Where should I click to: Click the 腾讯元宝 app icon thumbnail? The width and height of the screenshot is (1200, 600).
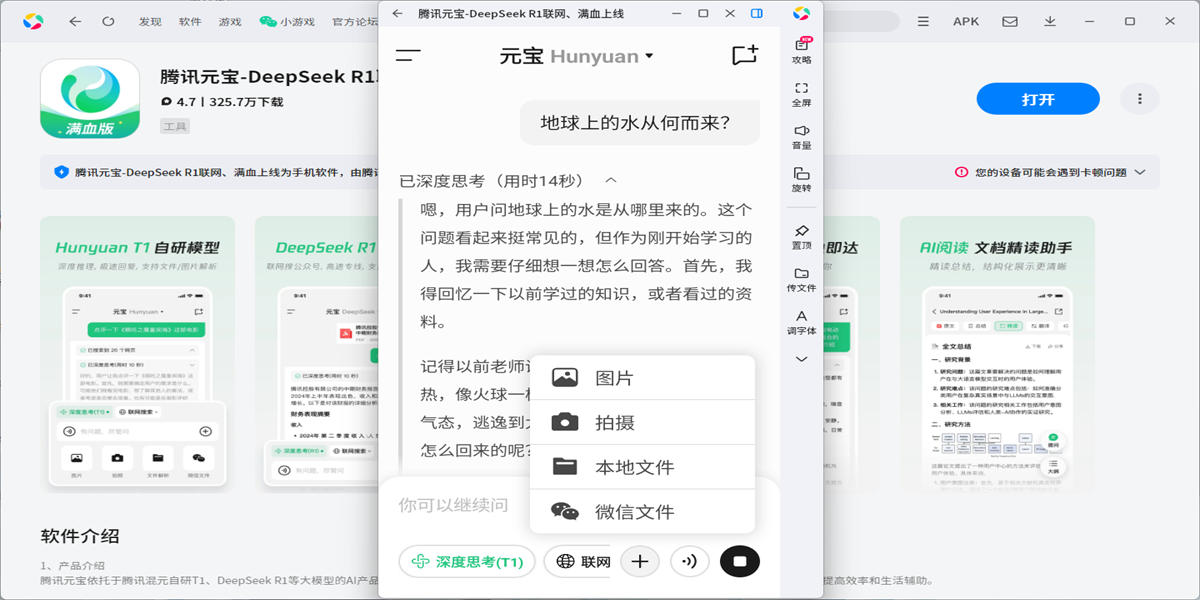click(90, 98)
